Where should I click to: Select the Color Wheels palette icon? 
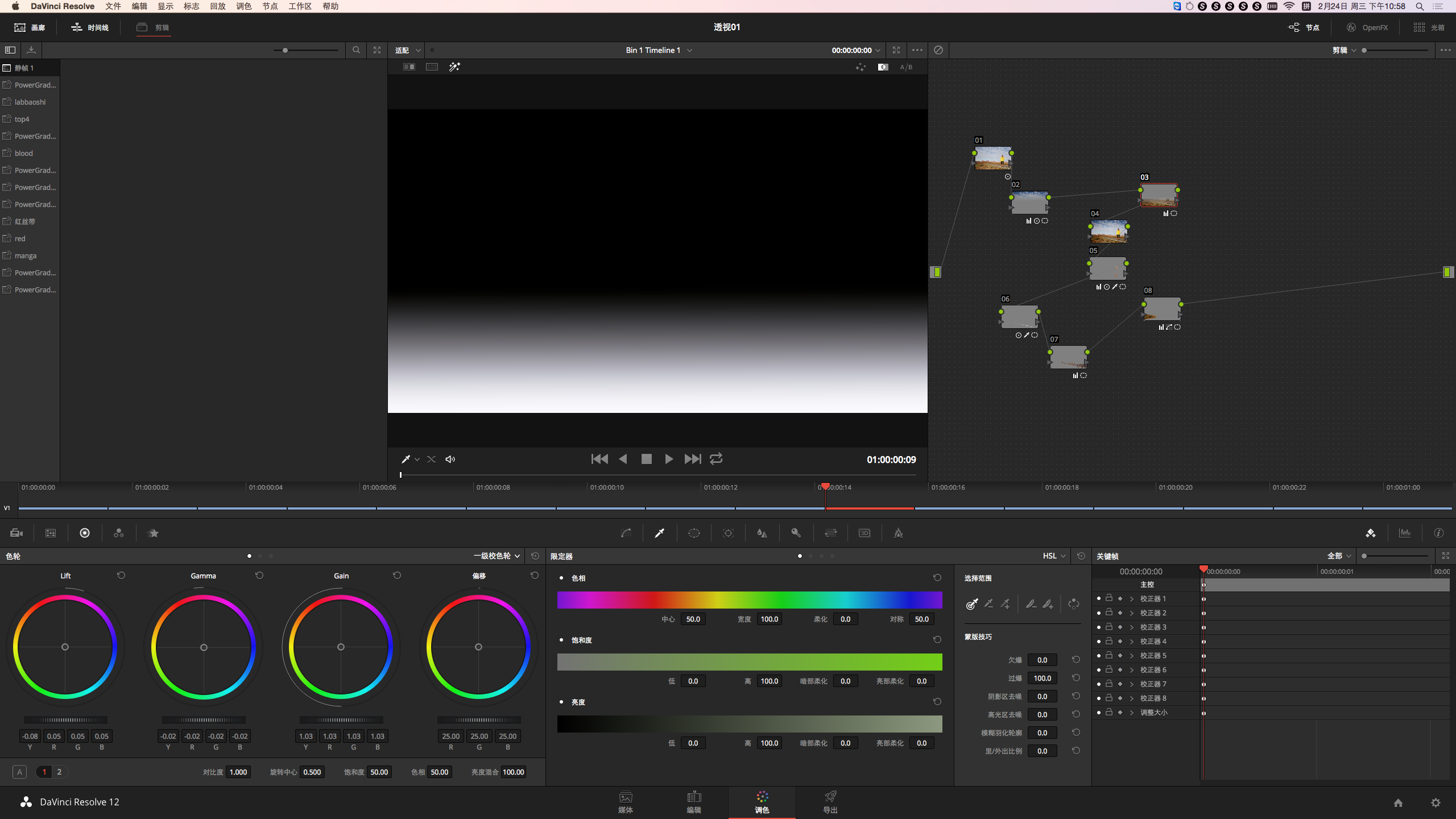pyautogui.click(x=85, y=533)
